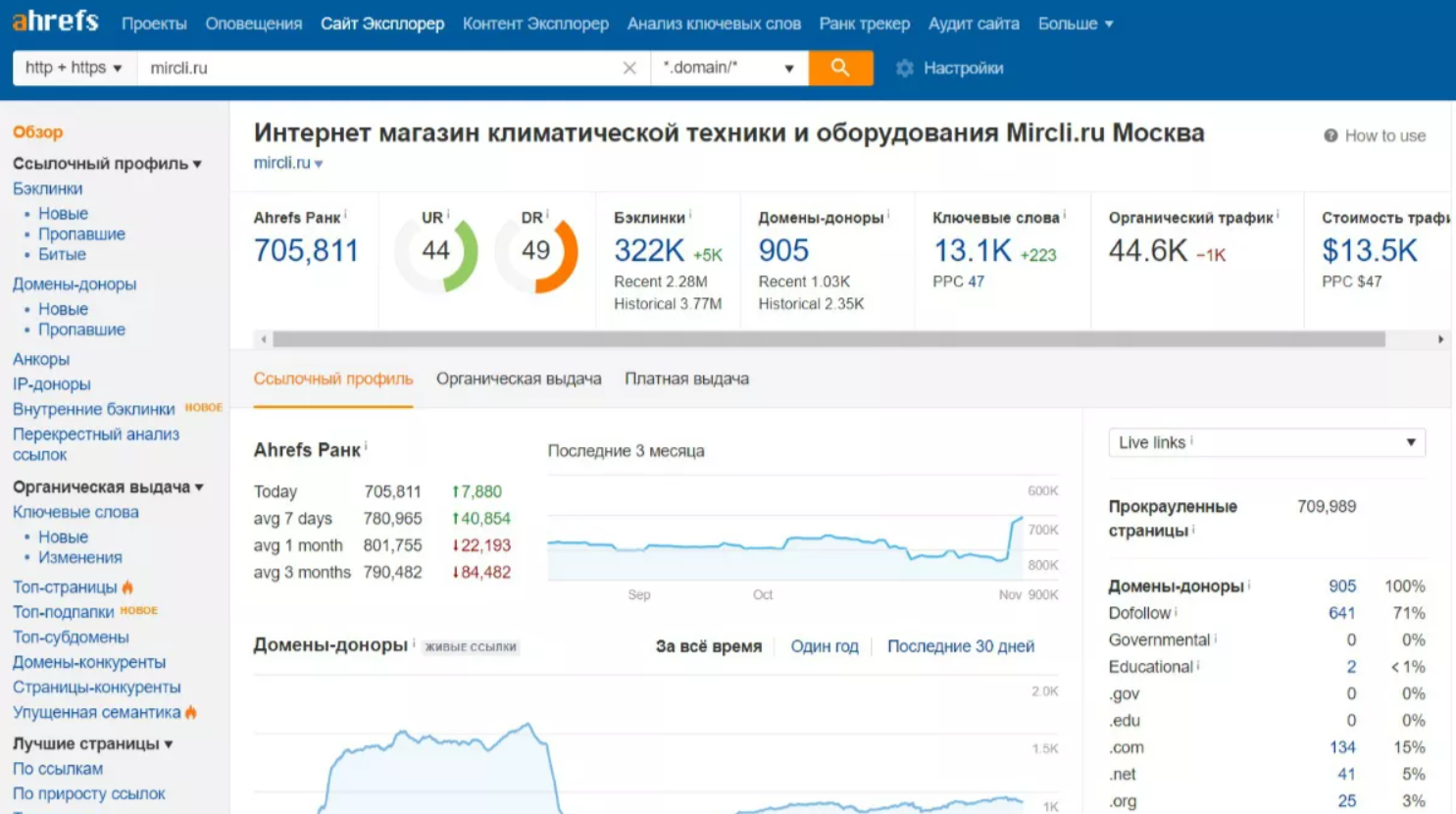Open the Больше menu dropdown
This screenshot has width=1456, height=814.
pos(1076,24)
